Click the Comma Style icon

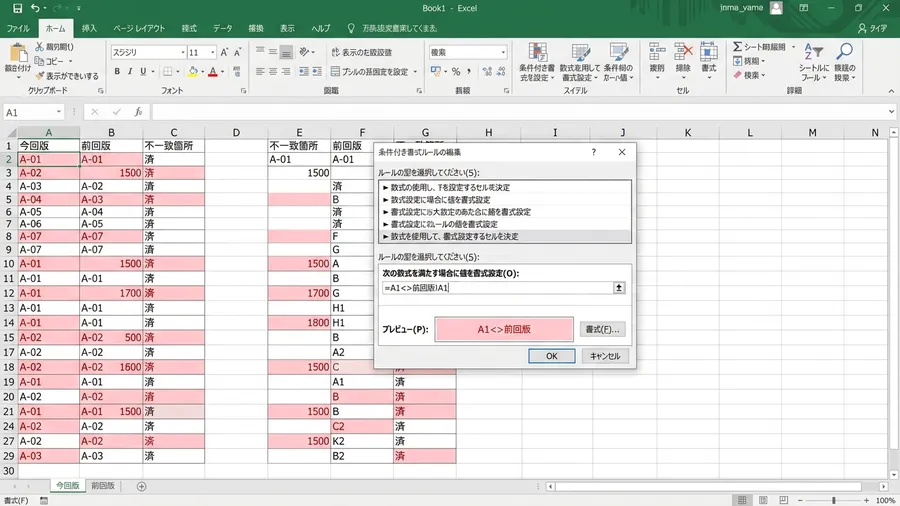coord(469,71)
